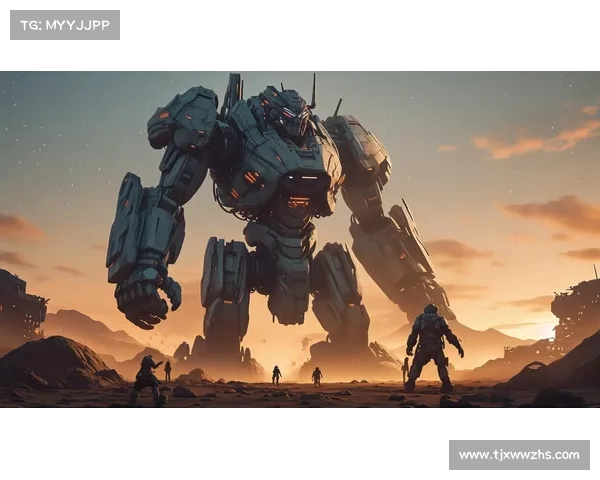
Task: Click the TG: MYYJJPP label box
Action: [65, 25]
